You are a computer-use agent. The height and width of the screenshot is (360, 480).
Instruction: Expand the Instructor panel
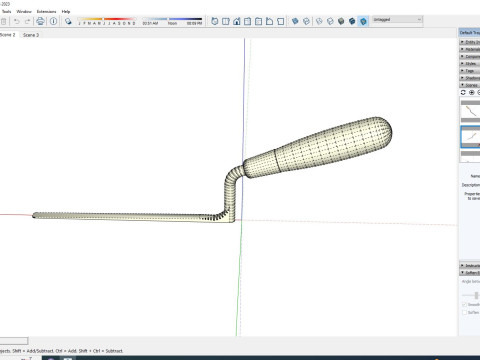(x=470, y=266)
